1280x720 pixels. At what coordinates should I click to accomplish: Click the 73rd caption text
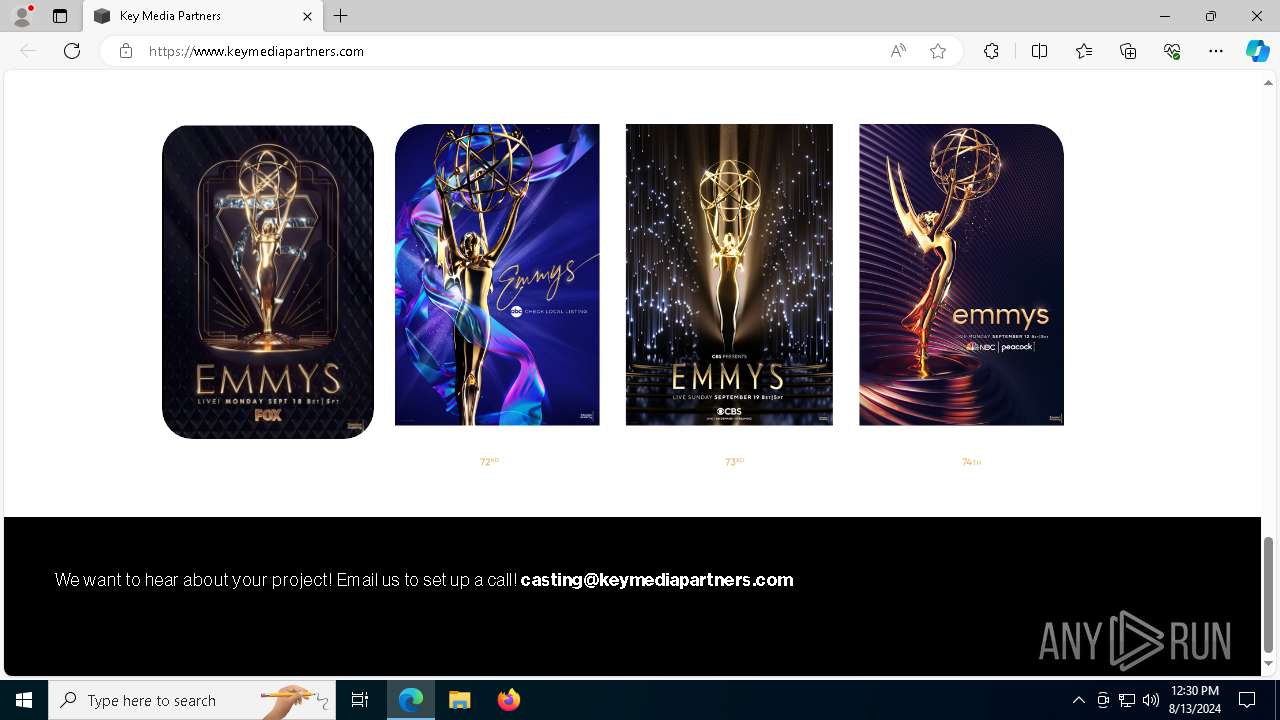tap(734, 462)
